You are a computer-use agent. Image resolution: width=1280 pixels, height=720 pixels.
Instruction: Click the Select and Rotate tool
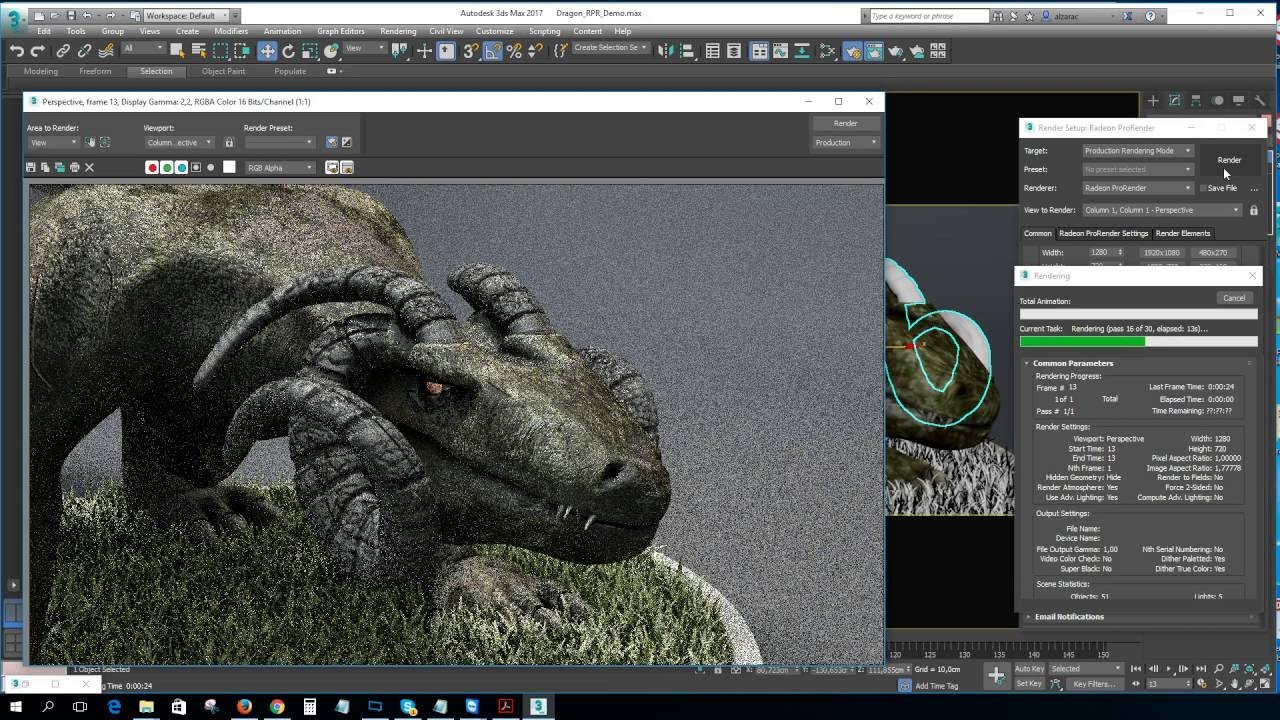(288, 51)
